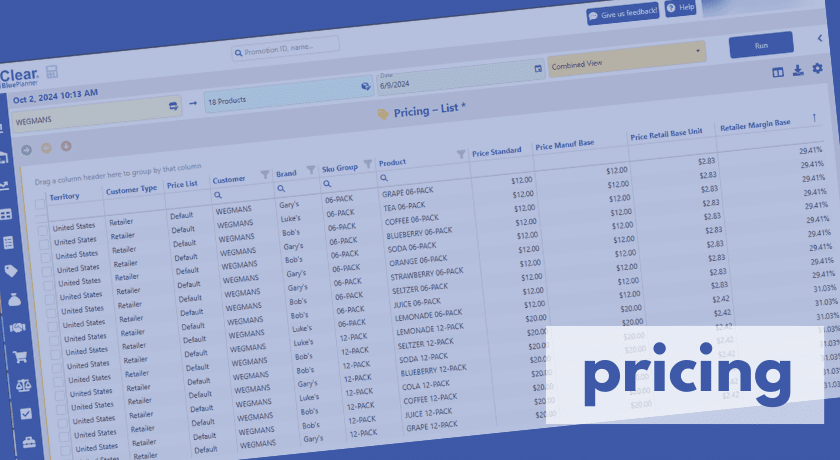This screenshot has height=460, width=840.
Task: Click the Date field showing 6/9/2024
Action: (x=461, y=77)
